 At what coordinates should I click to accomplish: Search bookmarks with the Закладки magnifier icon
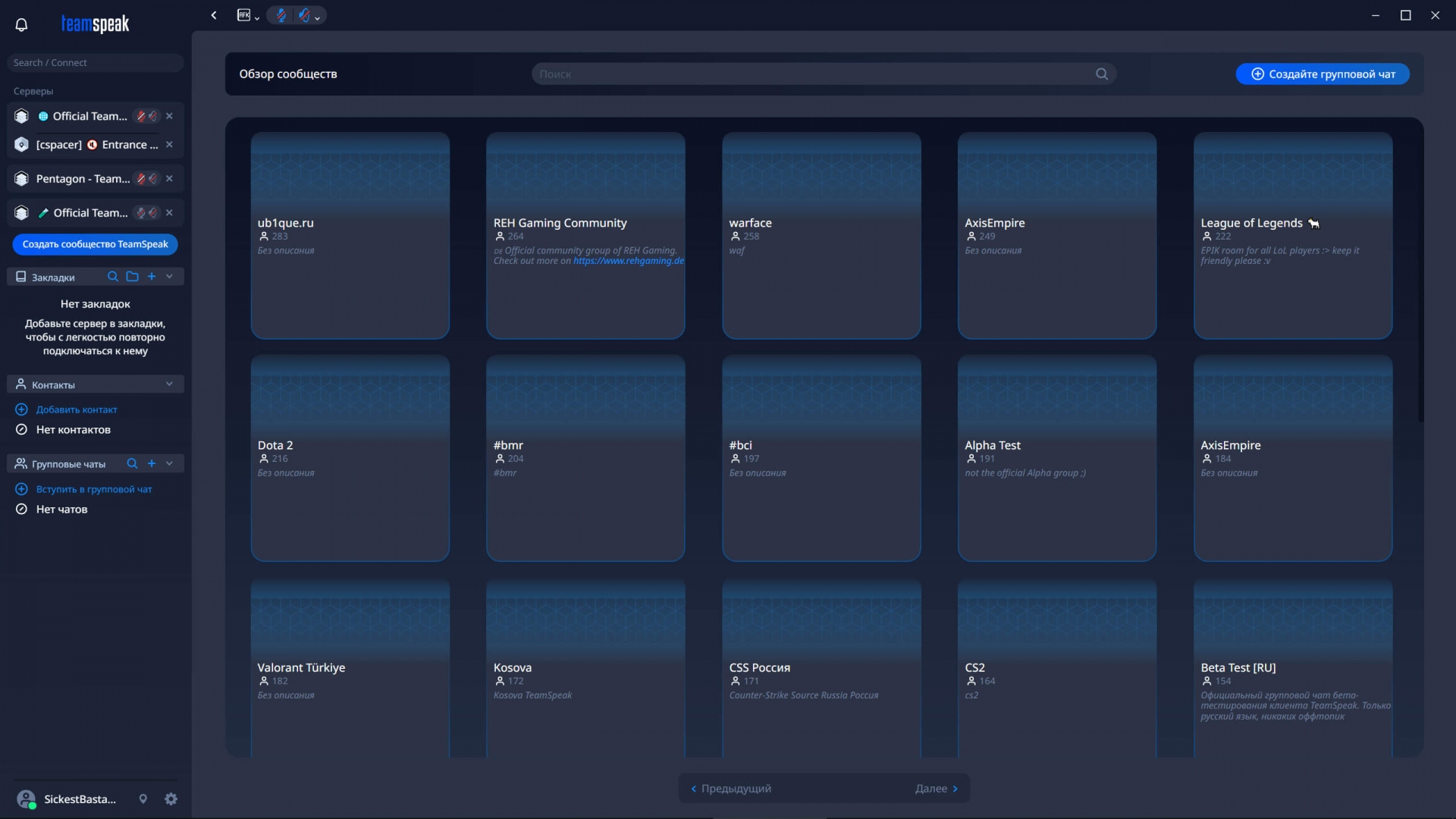[113, 277]
